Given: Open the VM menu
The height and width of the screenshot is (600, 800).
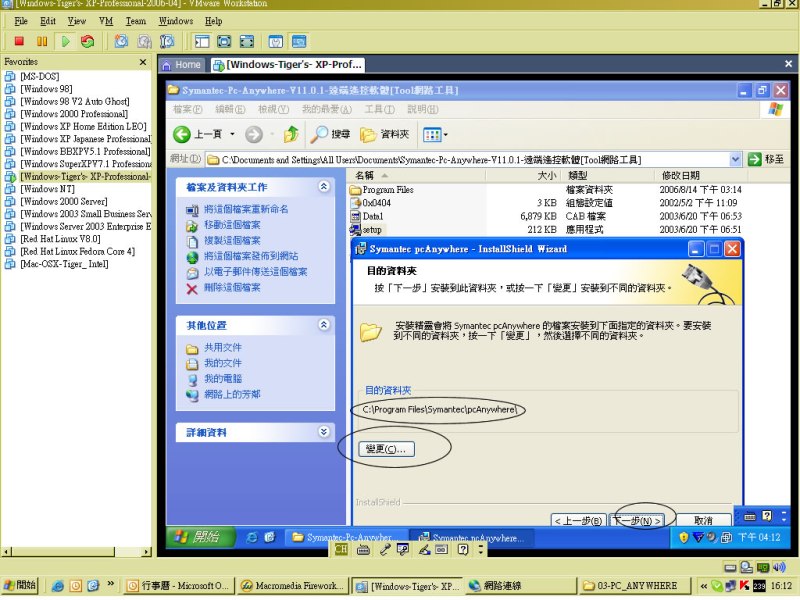Looking at the screenshot, I should point(106,21).
